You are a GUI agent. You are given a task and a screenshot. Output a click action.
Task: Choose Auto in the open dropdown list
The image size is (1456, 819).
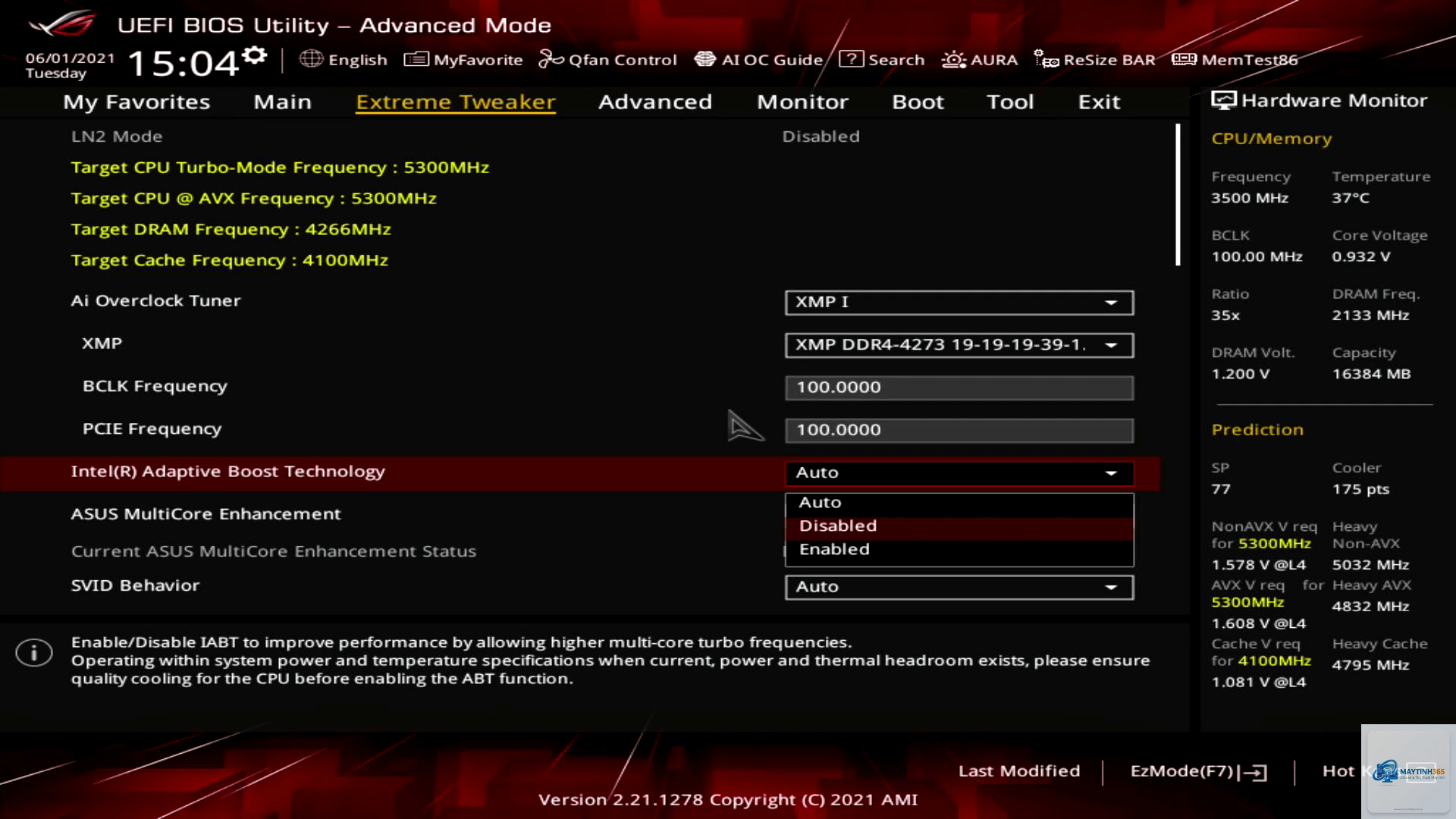pos(959,503)
